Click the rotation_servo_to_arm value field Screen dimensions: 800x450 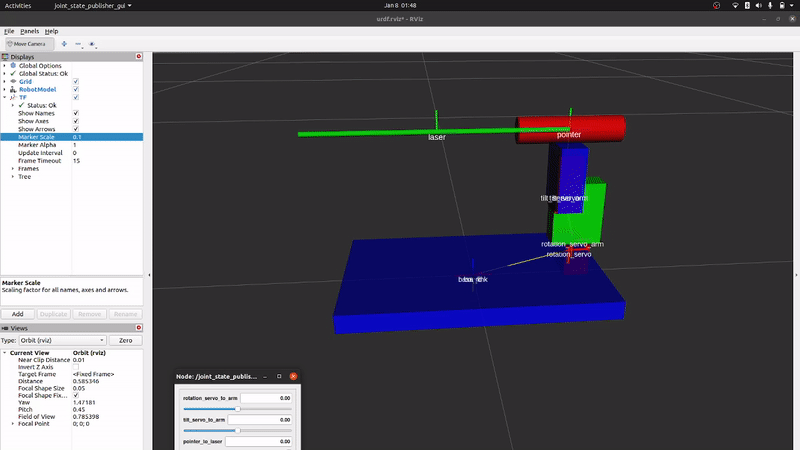266,398
